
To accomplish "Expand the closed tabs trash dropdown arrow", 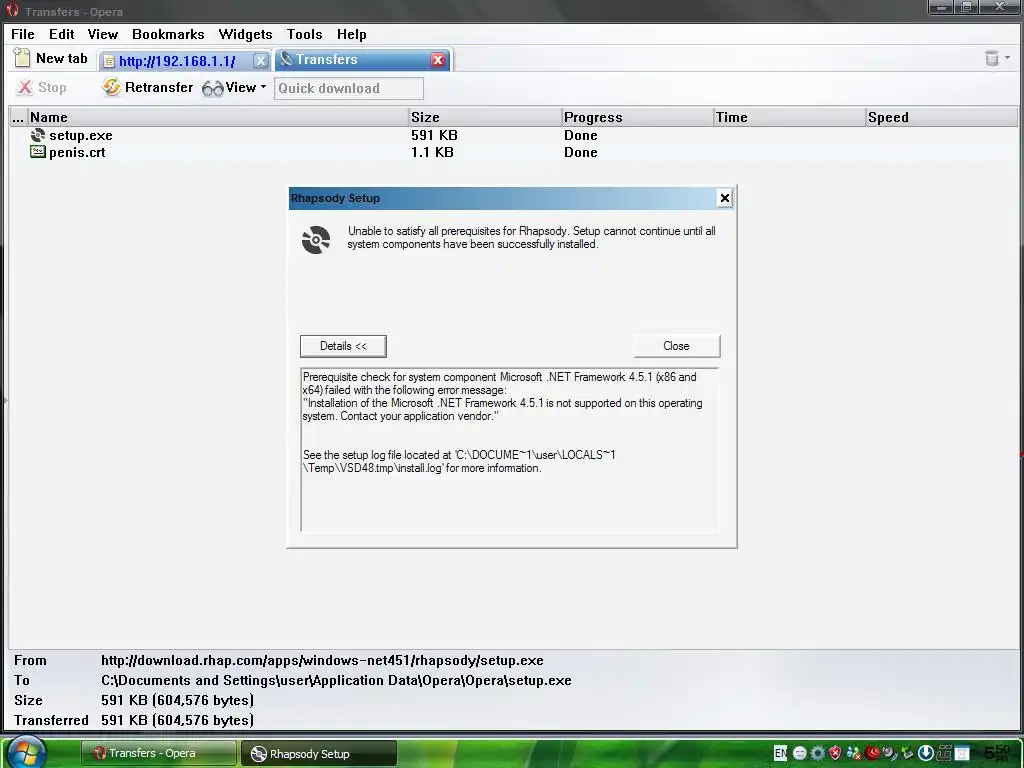I will [1008, 58].
